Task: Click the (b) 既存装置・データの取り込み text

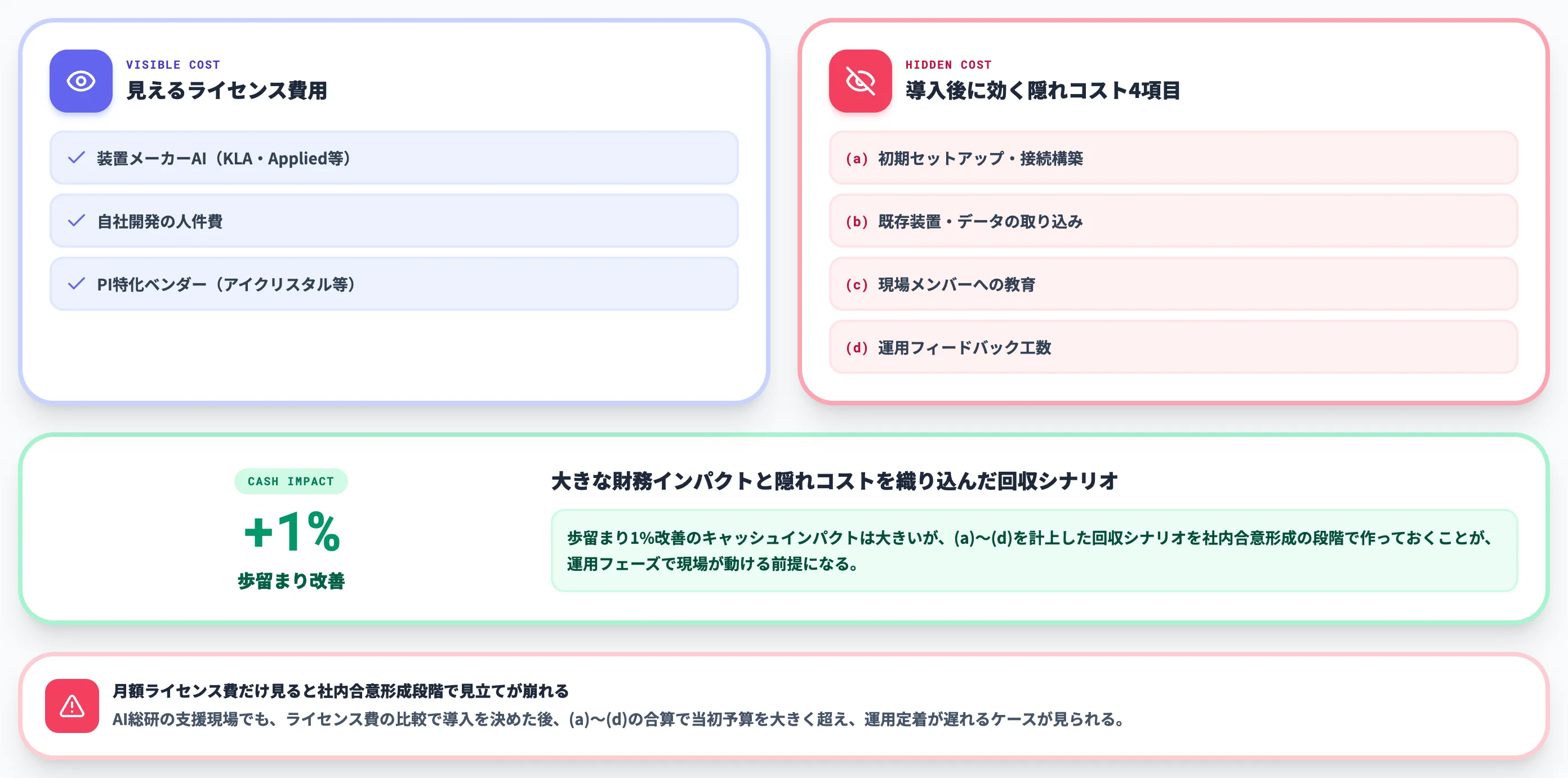Action: pos(964,221)
